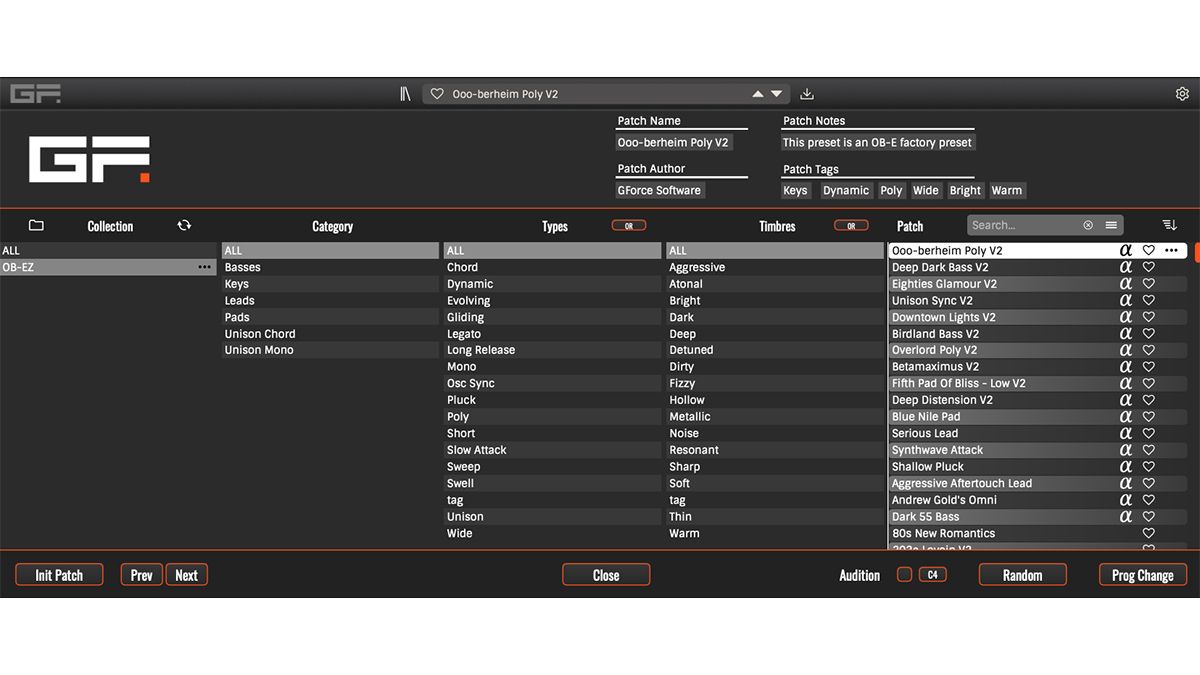Enable the Audition checkbox
Screen dimensions: 1200x675
904,575
